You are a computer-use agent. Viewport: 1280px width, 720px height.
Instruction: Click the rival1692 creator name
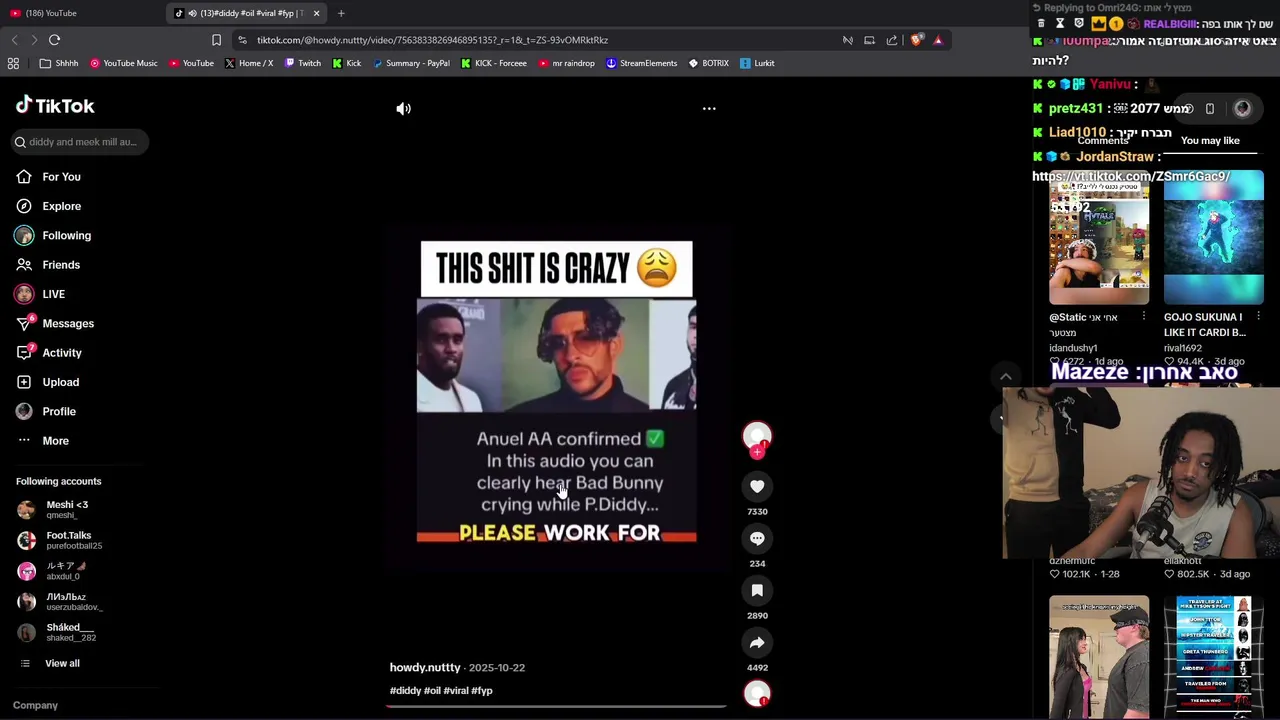point(1182,348)
